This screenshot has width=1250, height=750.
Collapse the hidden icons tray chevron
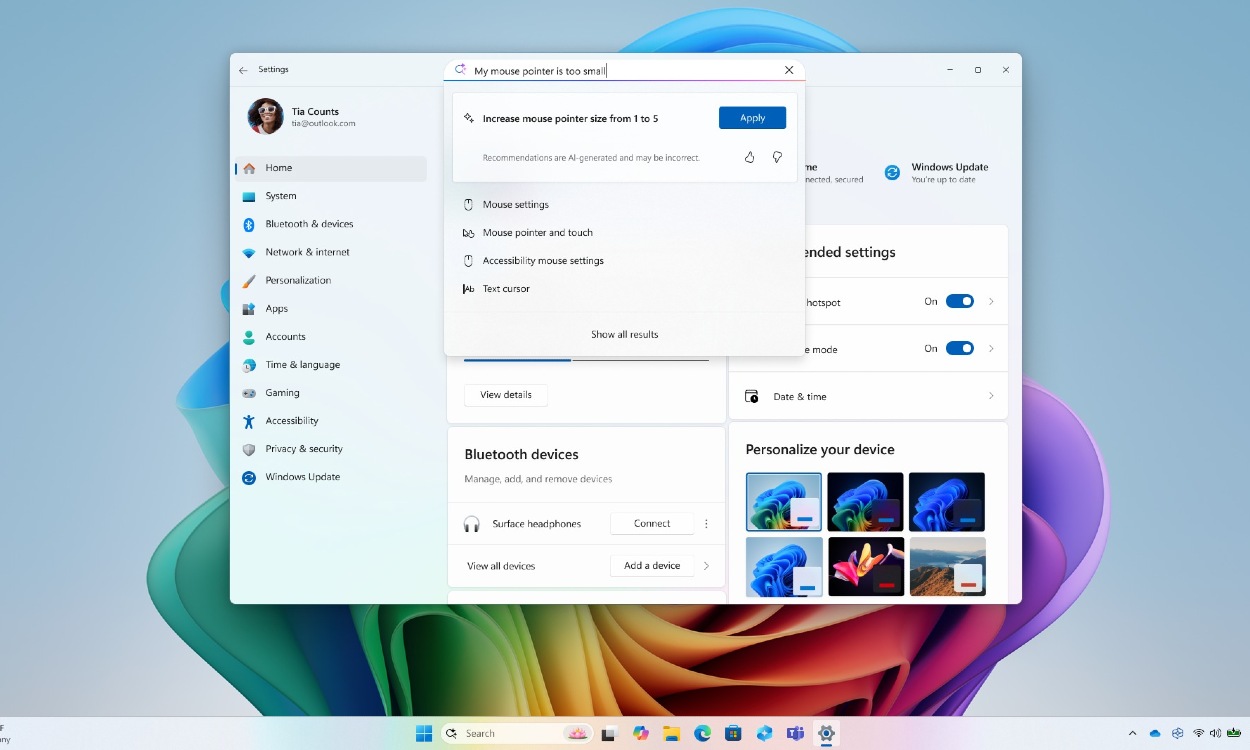click(x=1131, y=732)
